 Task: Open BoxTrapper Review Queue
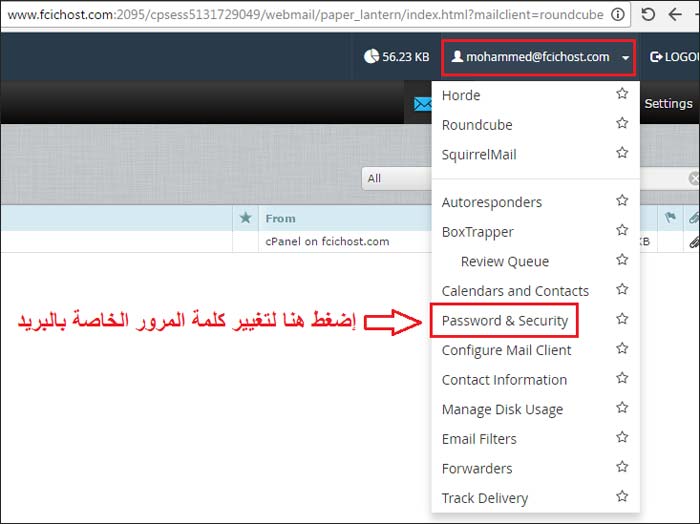click(504, 262)
